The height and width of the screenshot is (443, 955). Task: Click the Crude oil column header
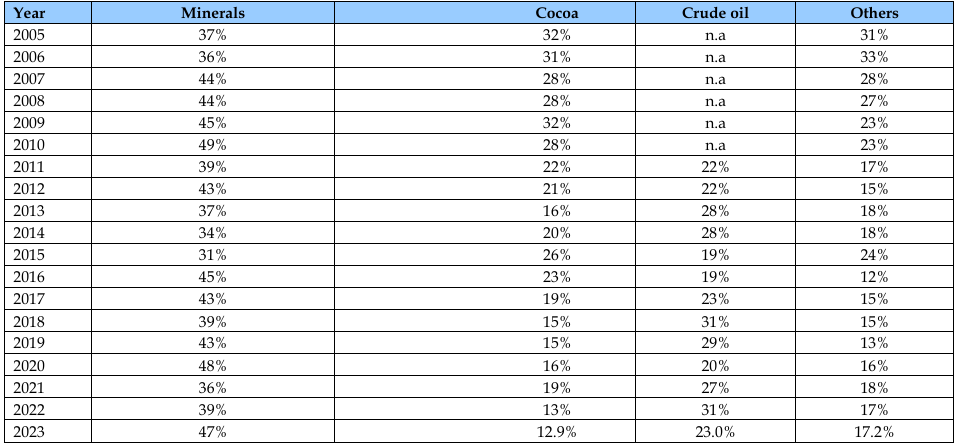[715, 13]
